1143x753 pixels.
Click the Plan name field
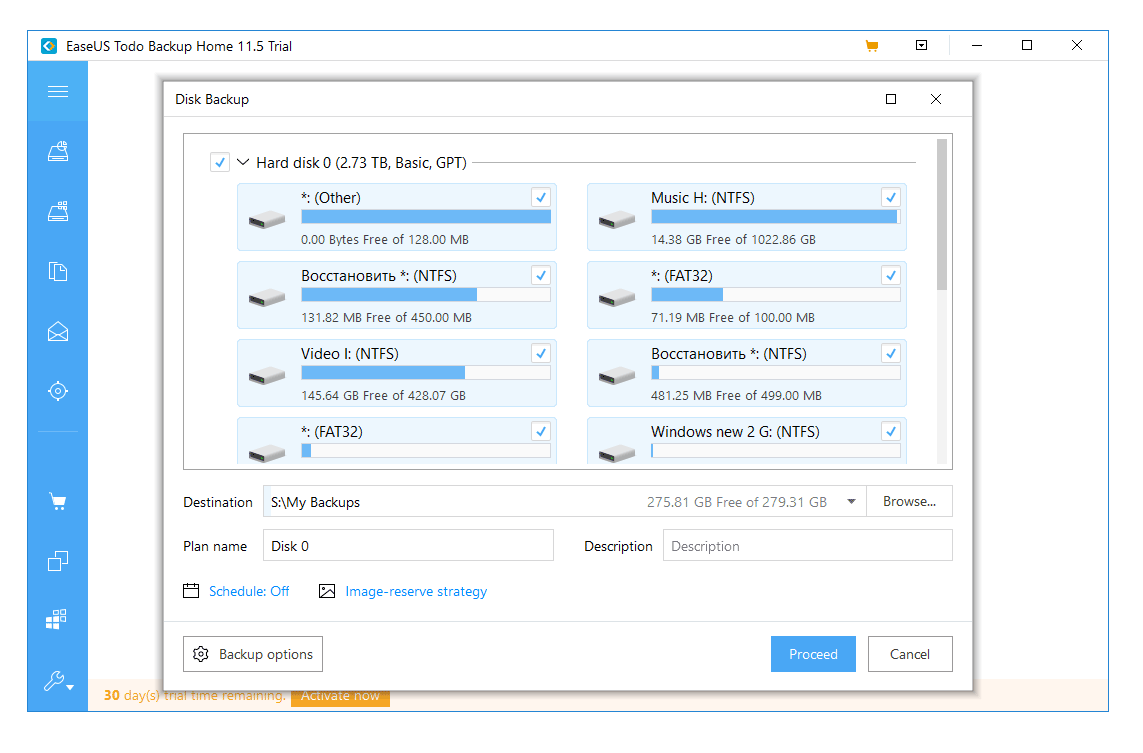click(x=408, y=545)
